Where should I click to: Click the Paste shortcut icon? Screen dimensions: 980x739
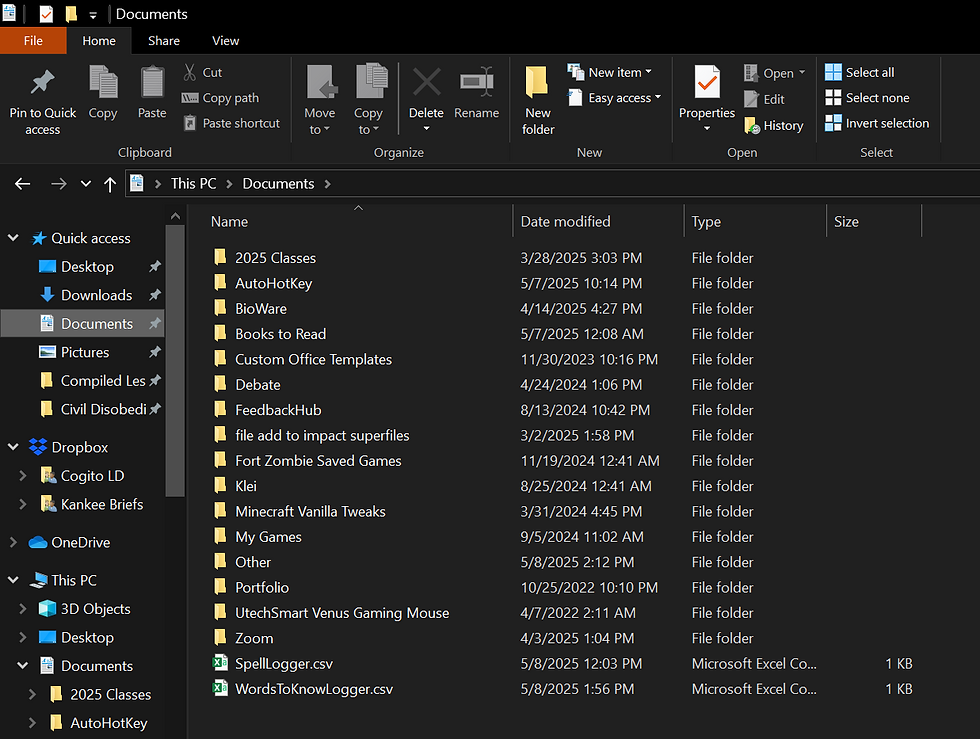coord(189,123)
